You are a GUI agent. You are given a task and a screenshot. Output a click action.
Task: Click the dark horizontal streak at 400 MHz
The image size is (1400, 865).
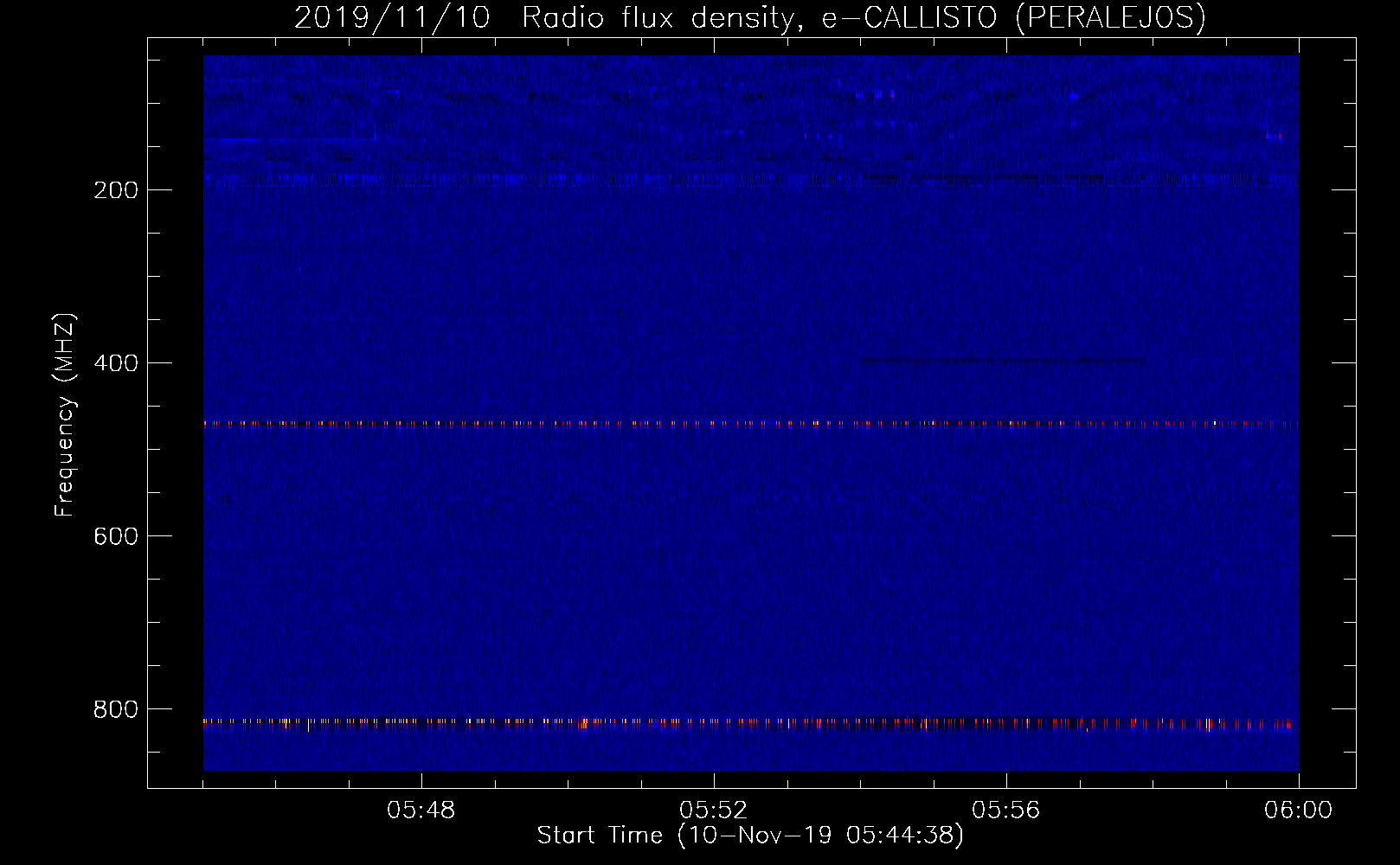1004,361
